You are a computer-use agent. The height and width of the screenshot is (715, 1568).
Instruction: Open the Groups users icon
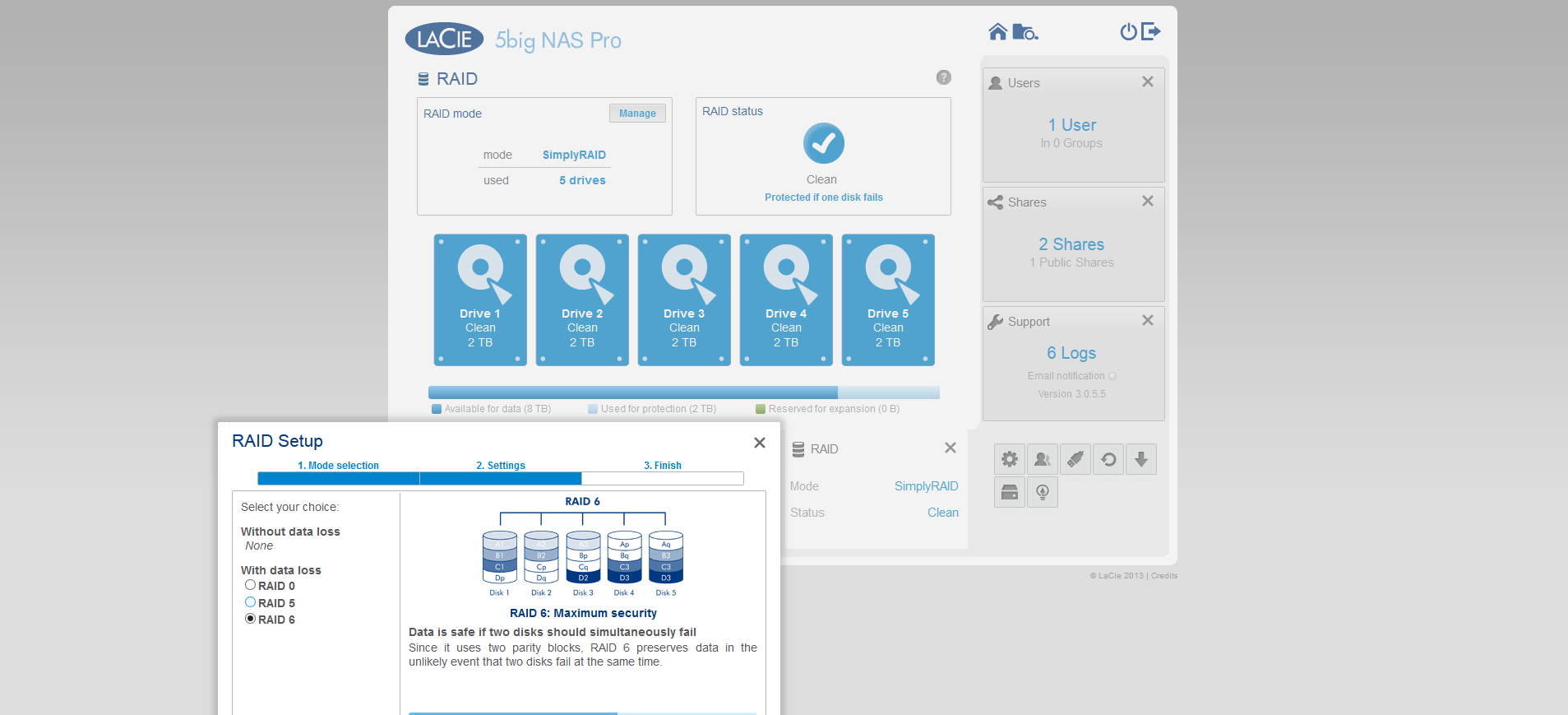click(x=1043, y=459)
